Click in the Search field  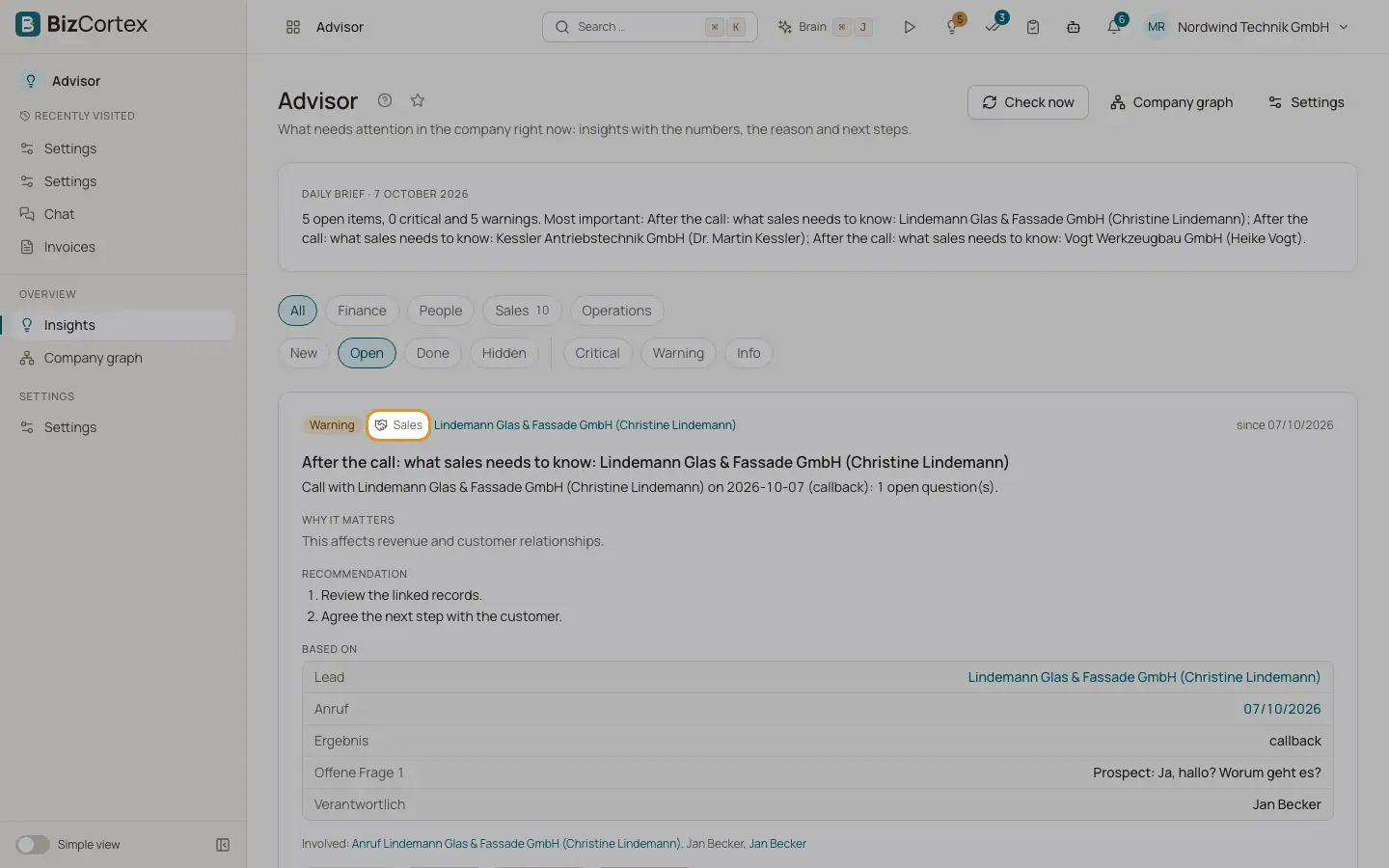click(x=650, y=27)
